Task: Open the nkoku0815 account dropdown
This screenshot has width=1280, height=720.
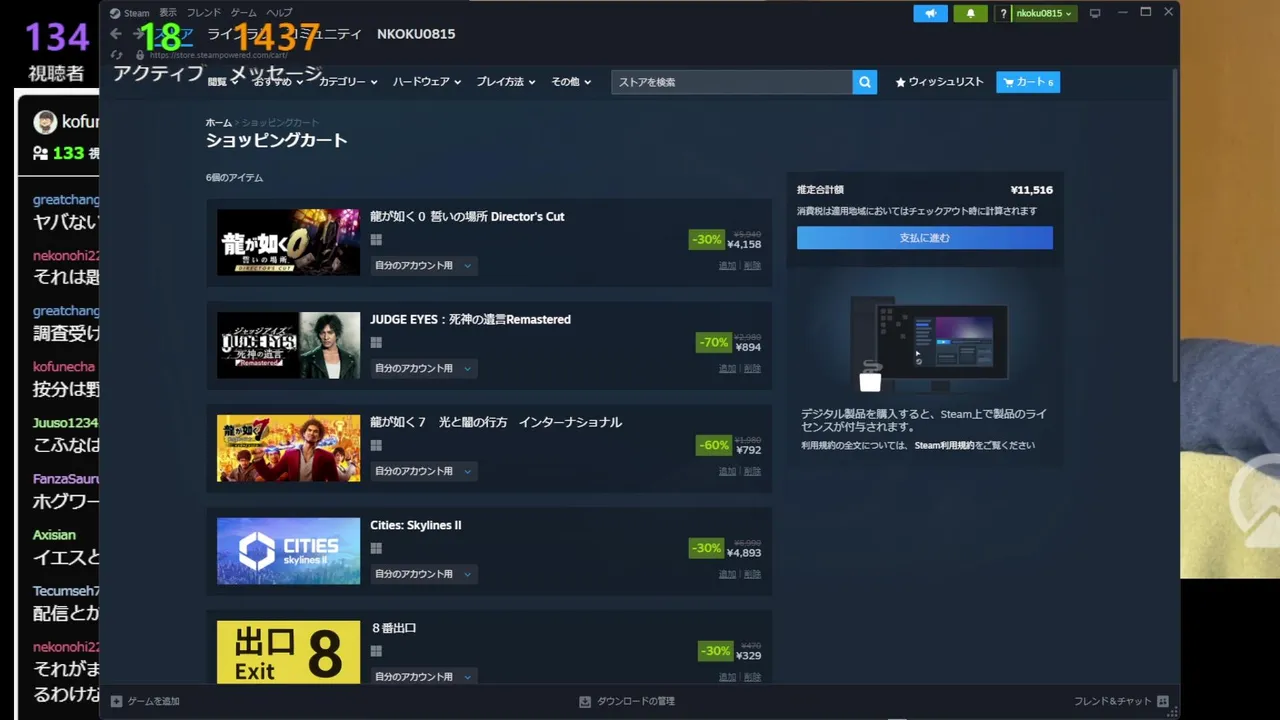Action: click(x=1044, y=13)
